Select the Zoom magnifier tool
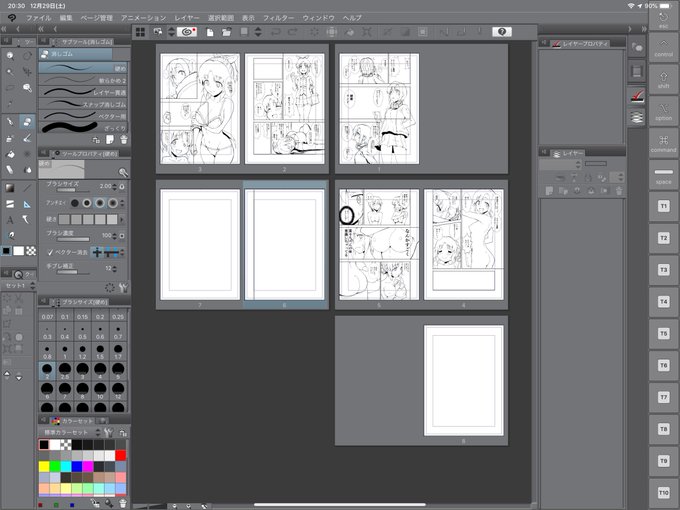 [x=10, y=56]
